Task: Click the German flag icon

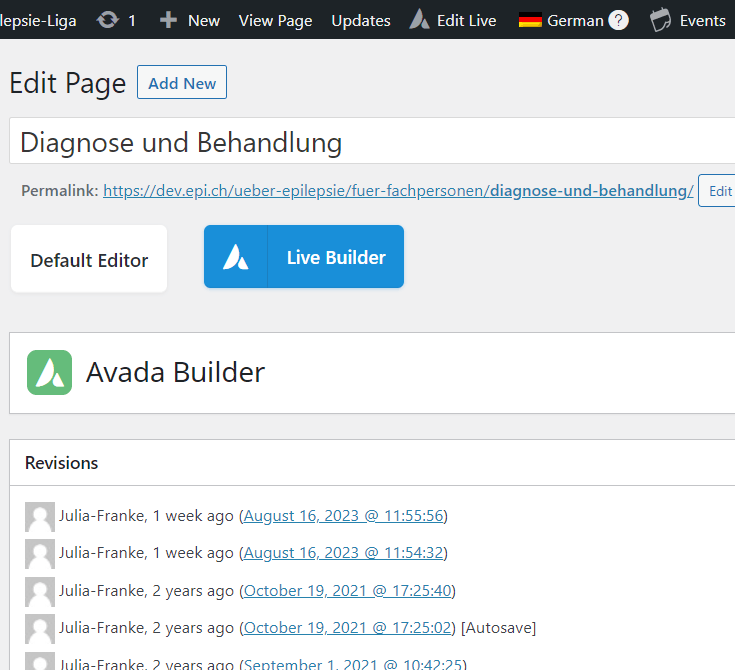Action: pos(530,21)
